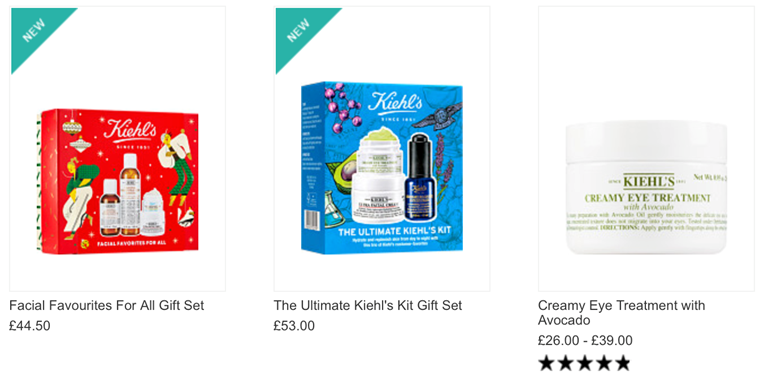This screenshot has height=388, width=764.
Task: Click the £44.50 price
Action: (30, 326)
